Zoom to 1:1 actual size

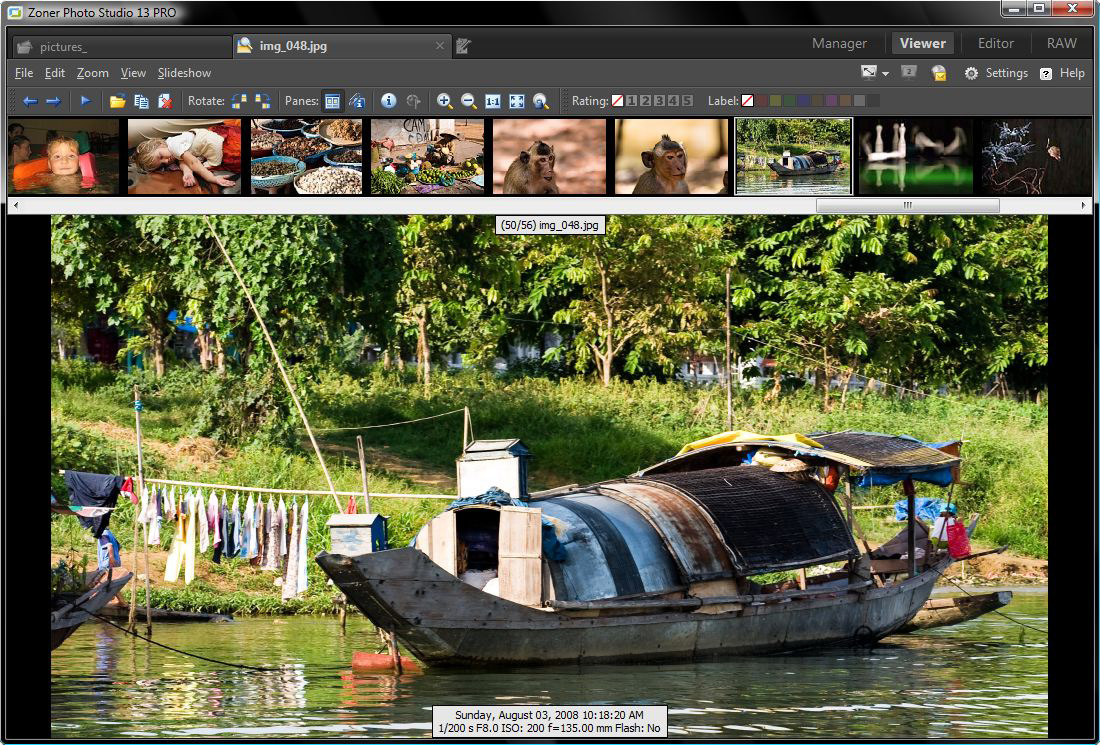point(491,100)
